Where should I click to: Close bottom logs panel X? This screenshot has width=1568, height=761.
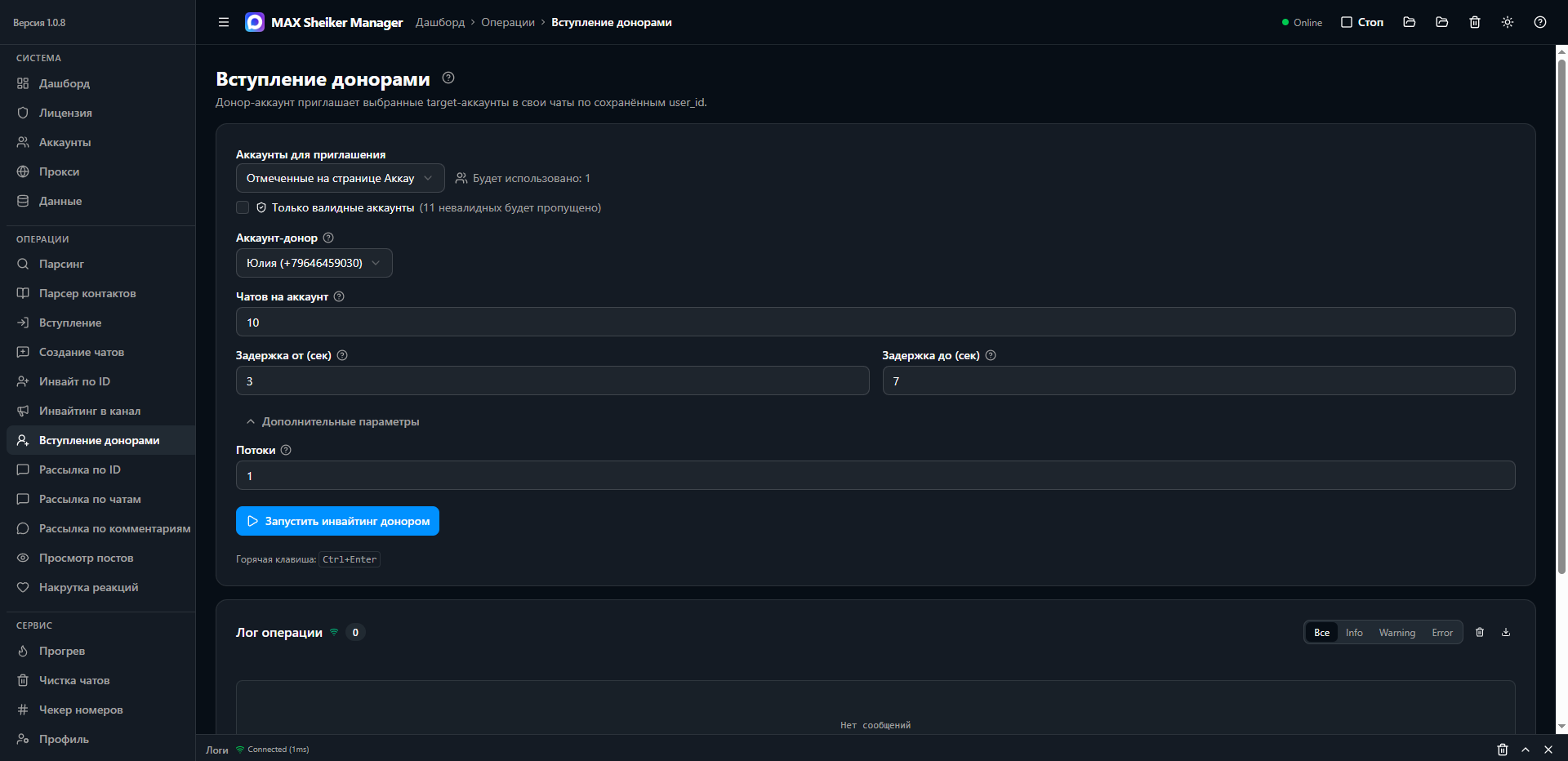coord(1548,749)
